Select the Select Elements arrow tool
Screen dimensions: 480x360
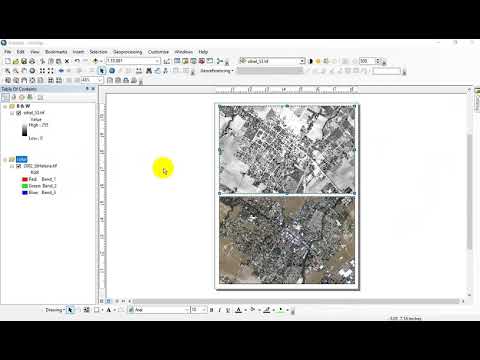coord(102,71)
